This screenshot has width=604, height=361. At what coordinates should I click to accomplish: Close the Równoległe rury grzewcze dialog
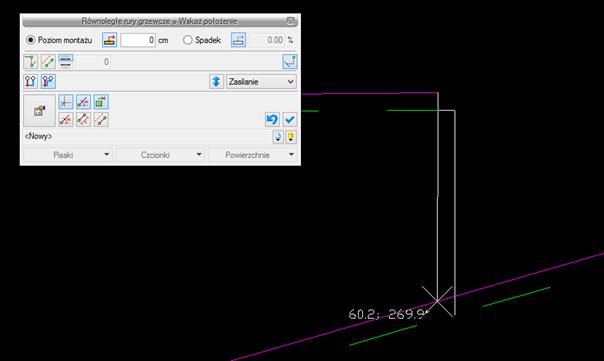tap(291, 21)
